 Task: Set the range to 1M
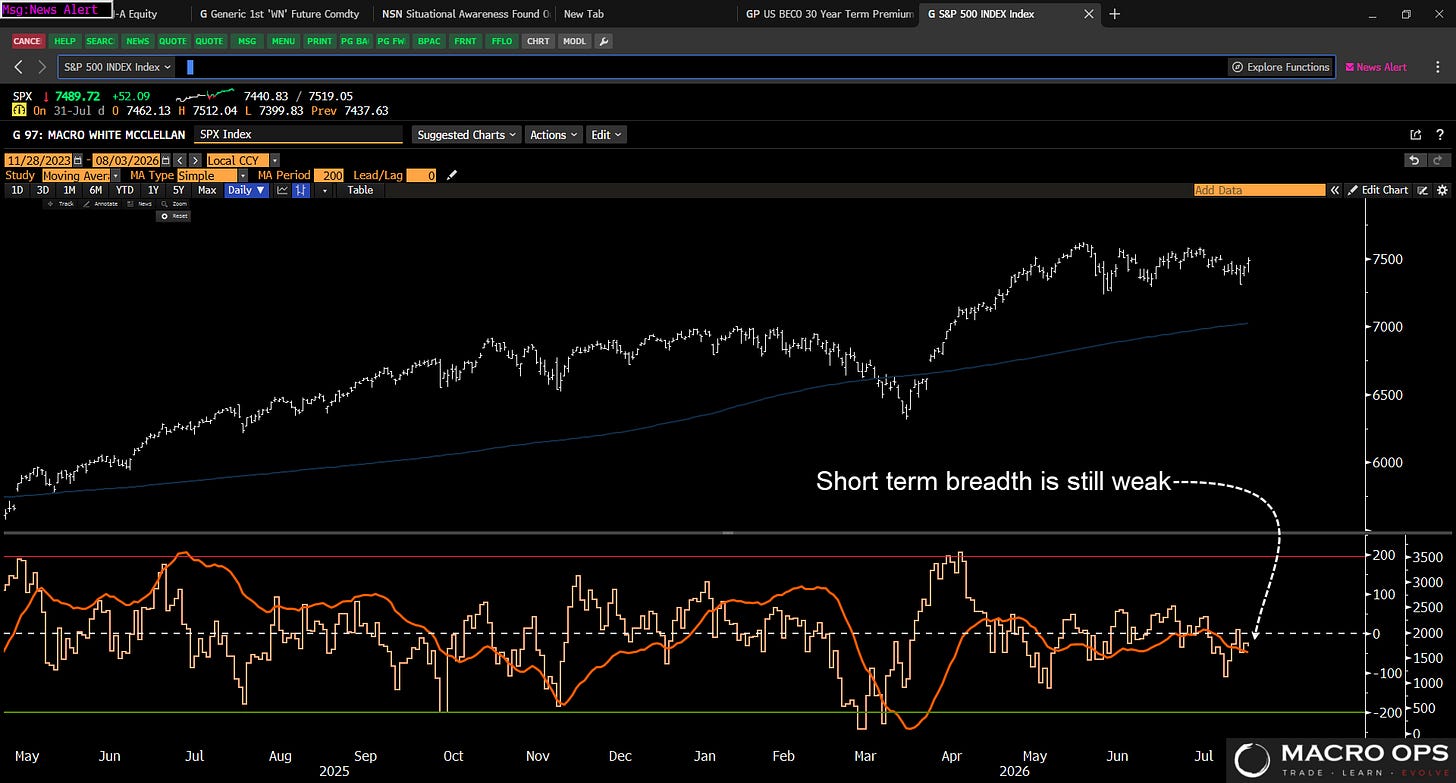coord(69,190)
